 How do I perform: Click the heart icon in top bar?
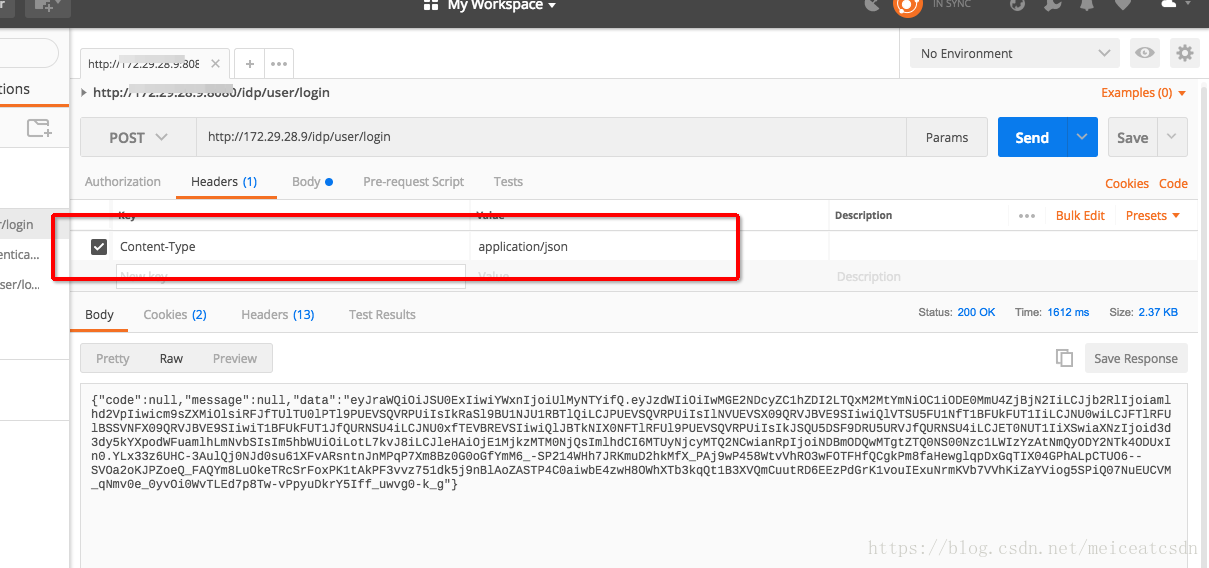pos(1123,5)
